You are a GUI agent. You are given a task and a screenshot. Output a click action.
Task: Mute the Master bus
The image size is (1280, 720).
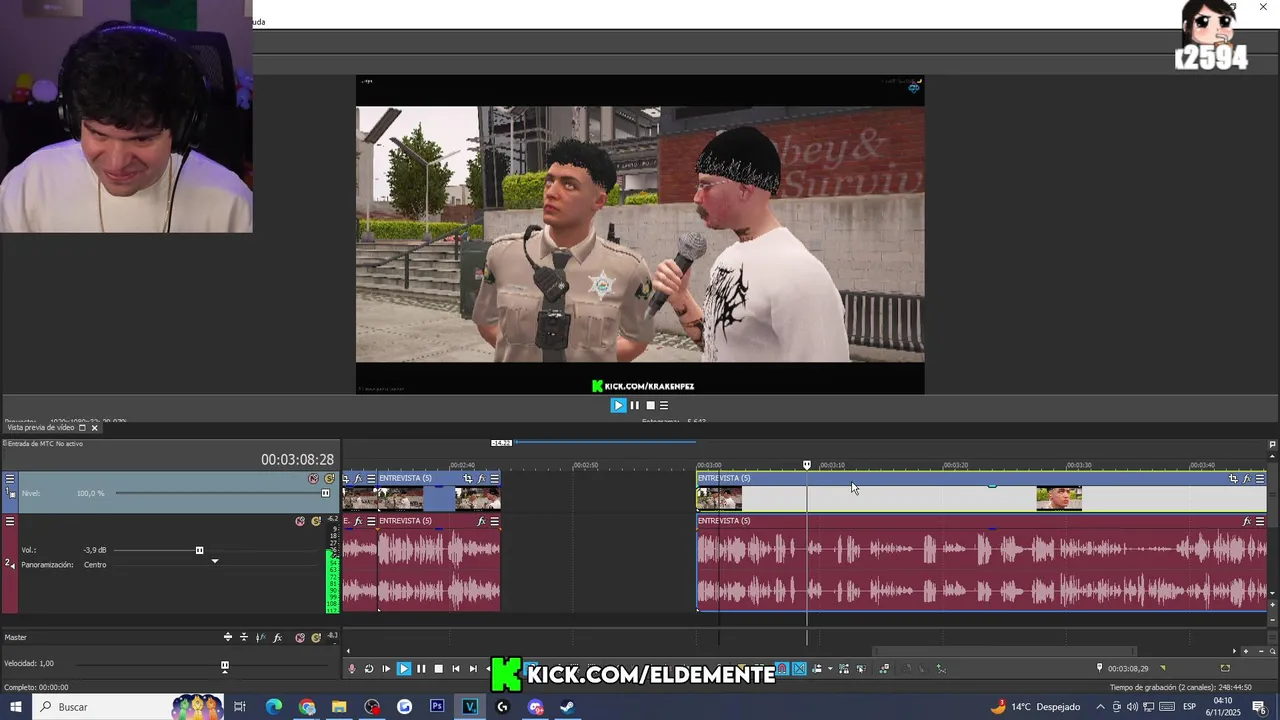click(300, 637)
